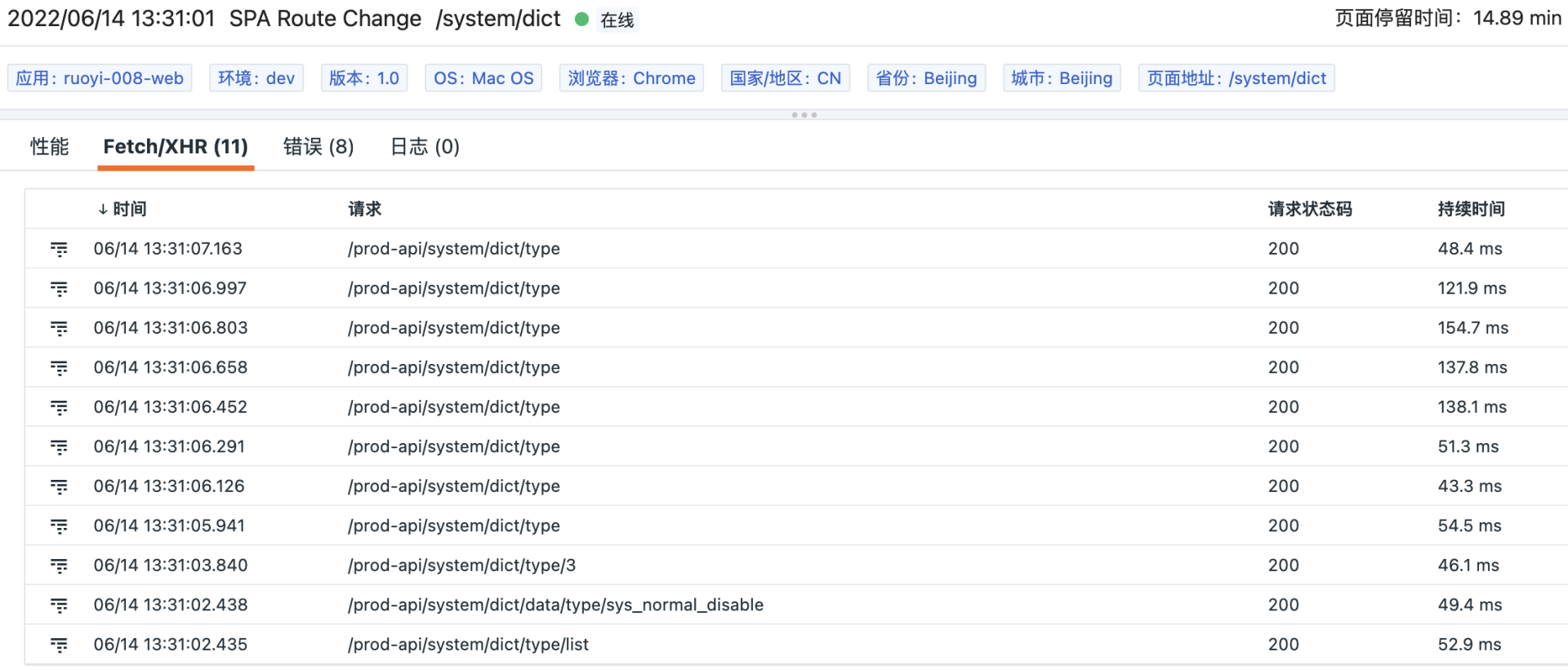Click trace icon for sys_normal_disable request
The image size is (1568, 670).
tap(59, 606)
